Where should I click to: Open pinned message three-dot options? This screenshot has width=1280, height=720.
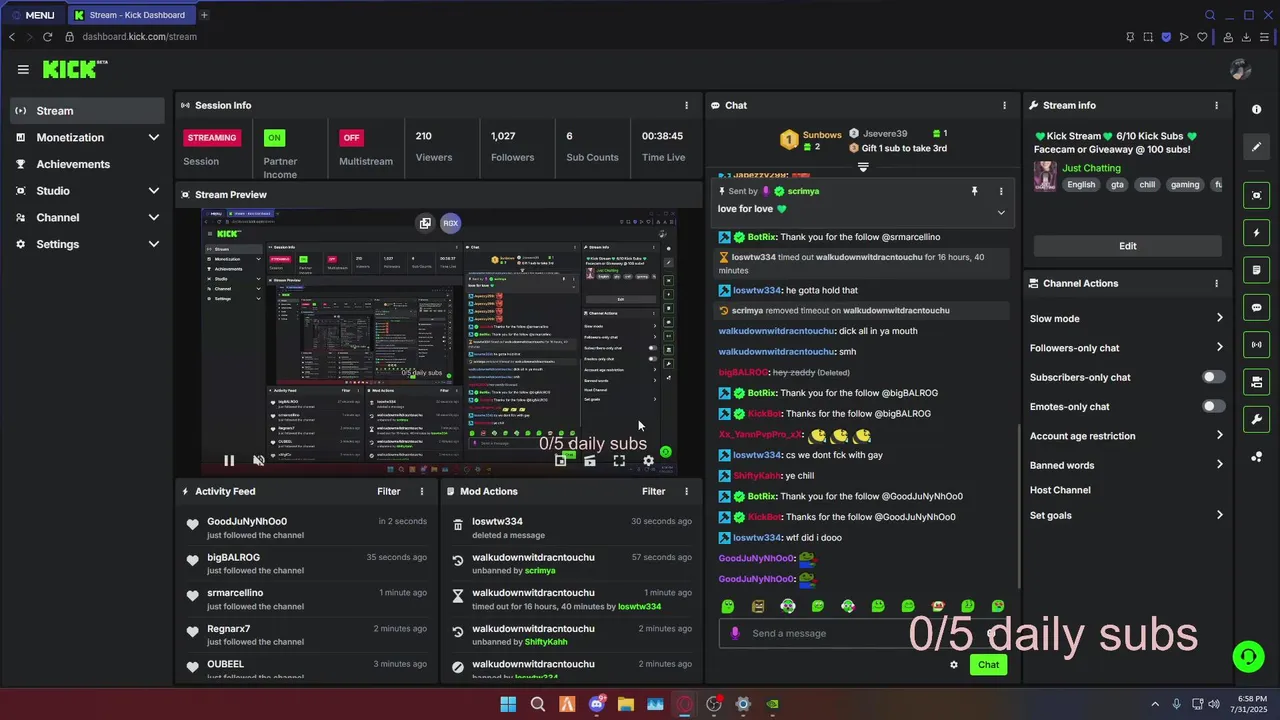(1001, 191)
